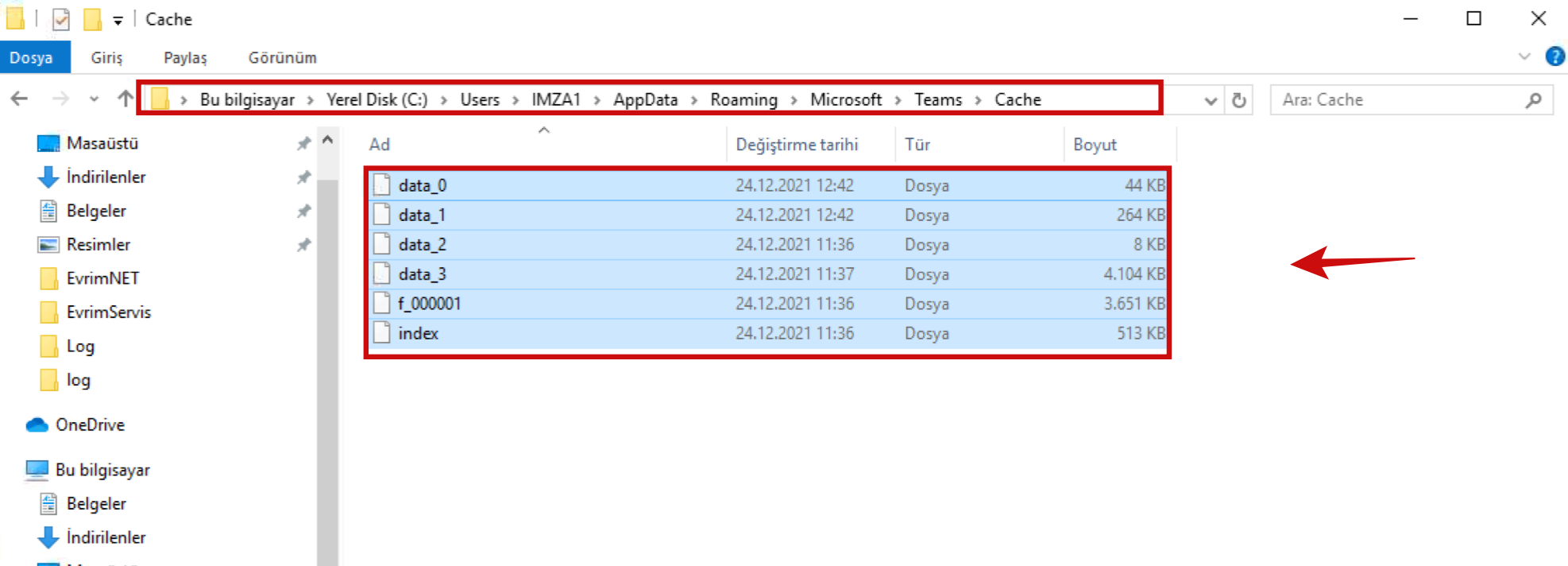Image resolution: width=1568 pixels, height=566 pixels.
Task: Select the data_3 file
Action: click(768, 274)
